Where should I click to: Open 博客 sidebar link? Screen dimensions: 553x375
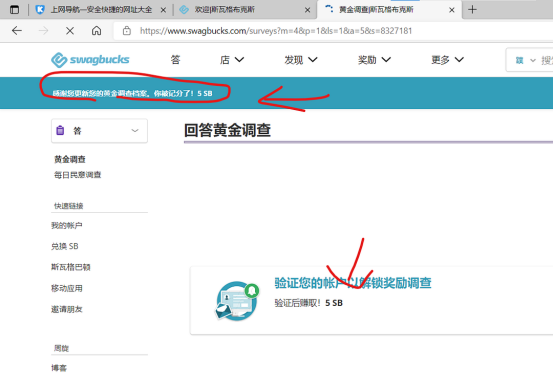[x=59, y=368]
